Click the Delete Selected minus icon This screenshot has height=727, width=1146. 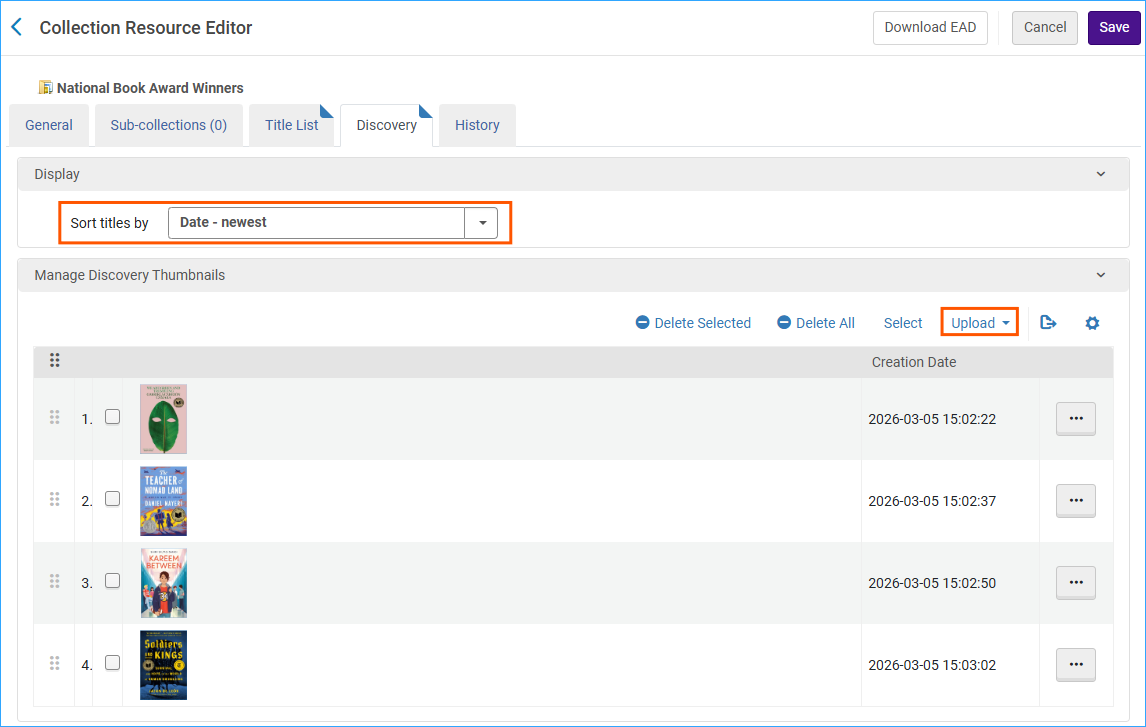click(x=640, y=322)
